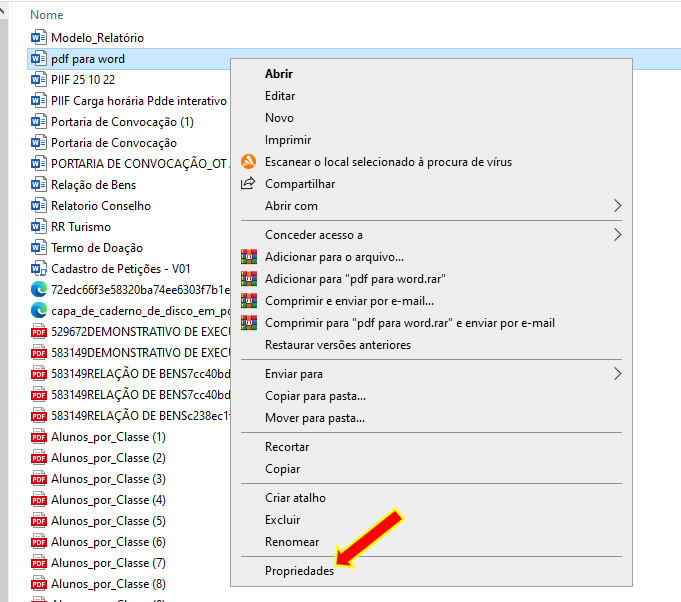681x602 pixels.
Task: Click PDF icon of 583149RELAÇÃO DE BENSc238ec1
Action: point(39,416)
